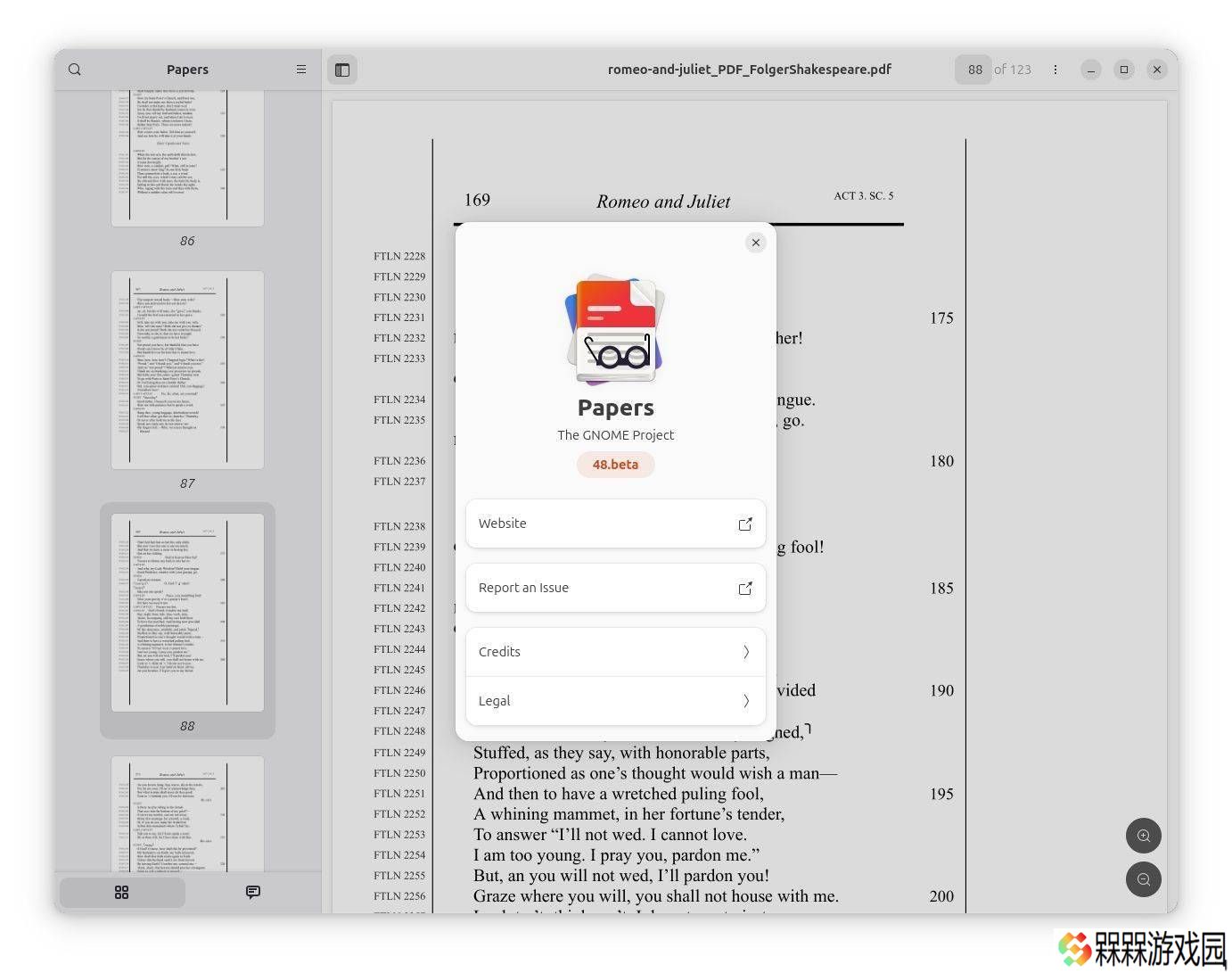This screenshot has height=973, width=1232.
Task: Click the margin line number 200
Action: point(941,896)
